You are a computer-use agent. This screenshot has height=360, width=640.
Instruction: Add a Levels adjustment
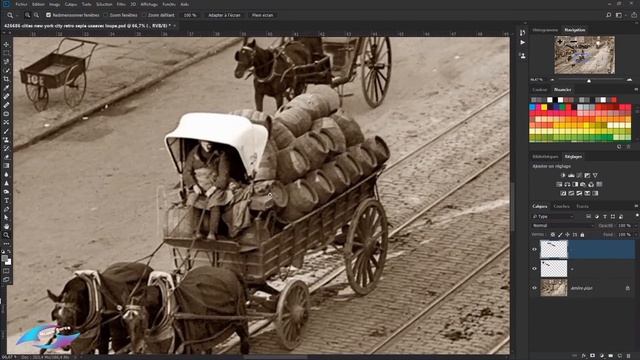click(571, 175)
